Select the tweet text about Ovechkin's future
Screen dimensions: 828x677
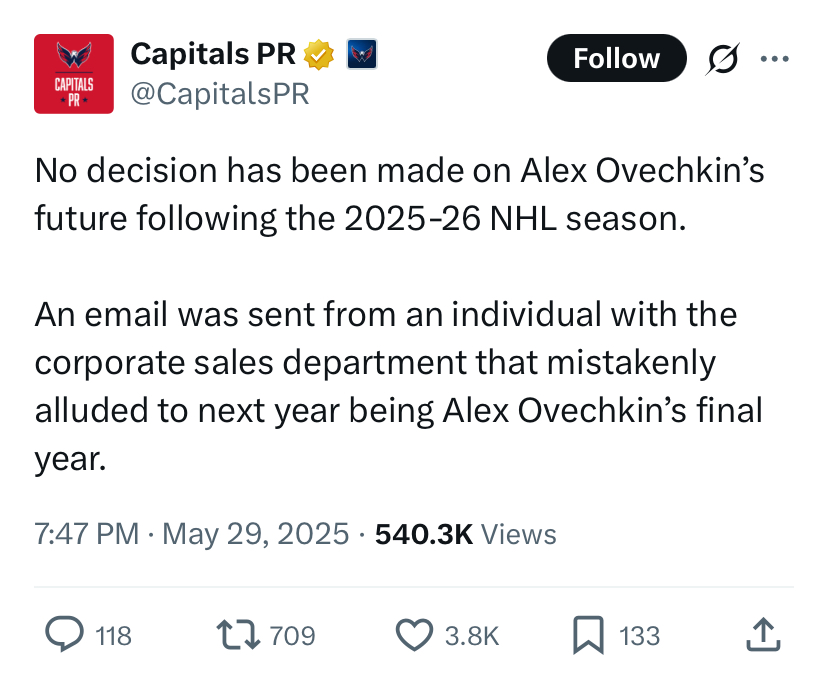point(400,315)
